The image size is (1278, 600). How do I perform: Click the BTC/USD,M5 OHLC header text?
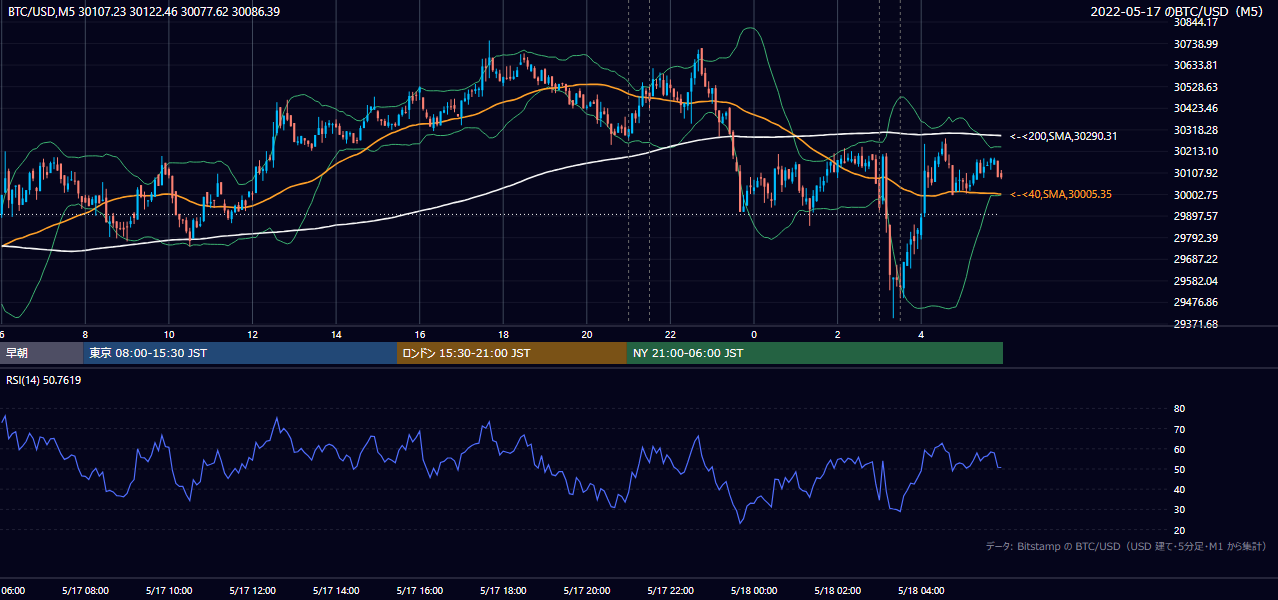[x=144, y=12]
